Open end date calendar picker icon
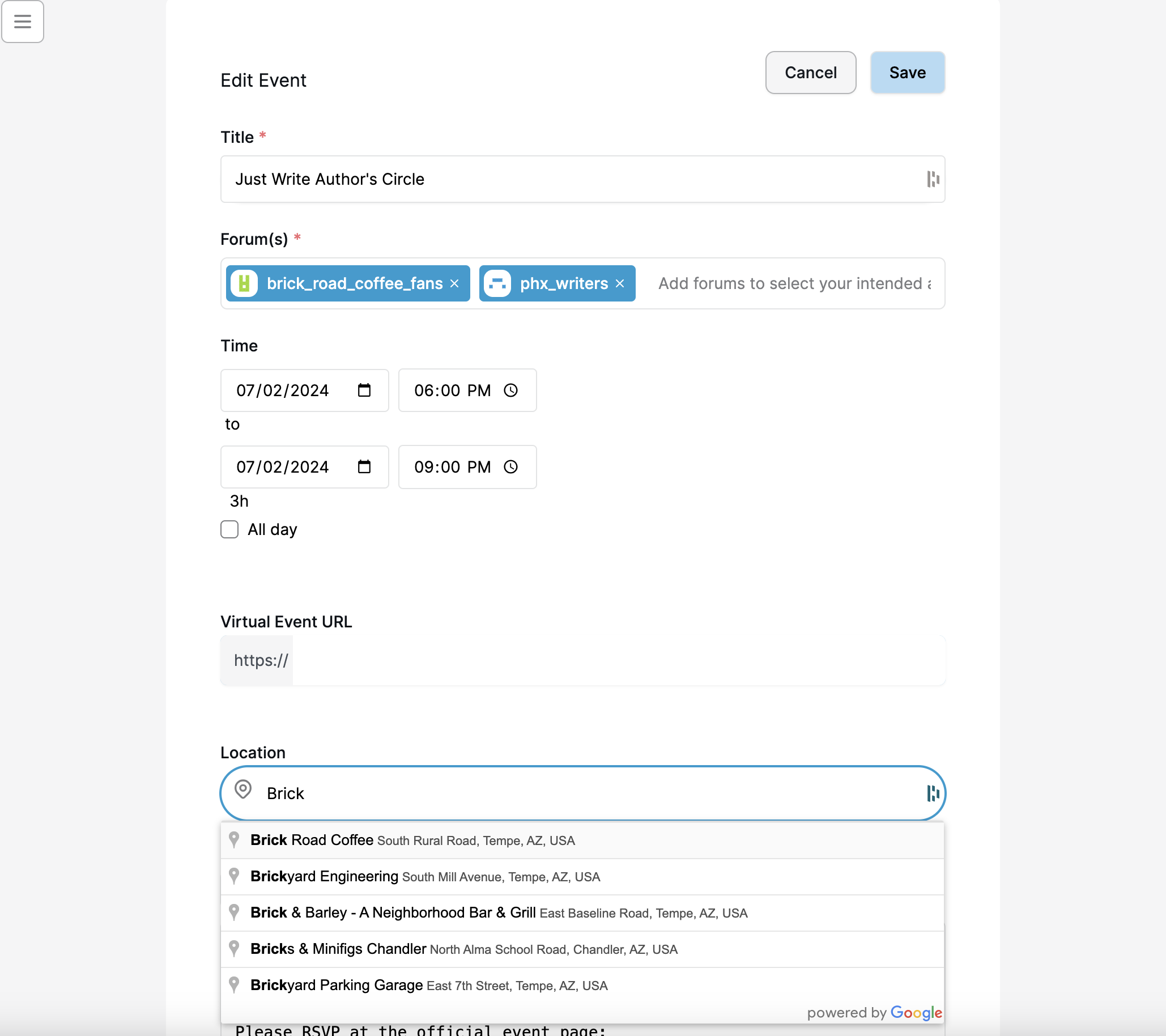This screenshot has height=1036, width=1166. pos(364,466)
